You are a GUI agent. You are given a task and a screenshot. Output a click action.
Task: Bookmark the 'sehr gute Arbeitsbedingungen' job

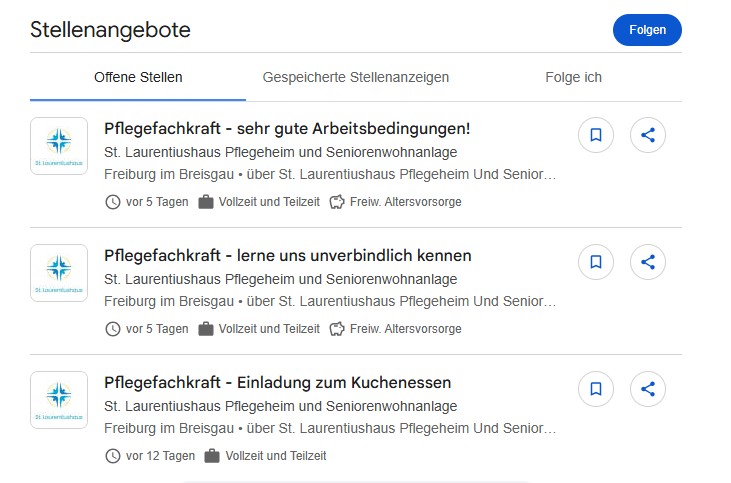(596, 136)
